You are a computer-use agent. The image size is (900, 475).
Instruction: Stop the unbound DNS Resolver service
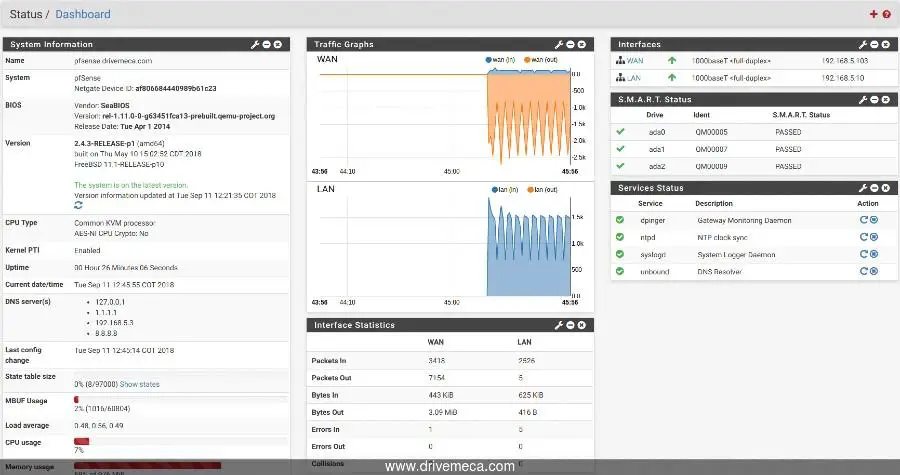coord(874,271)
